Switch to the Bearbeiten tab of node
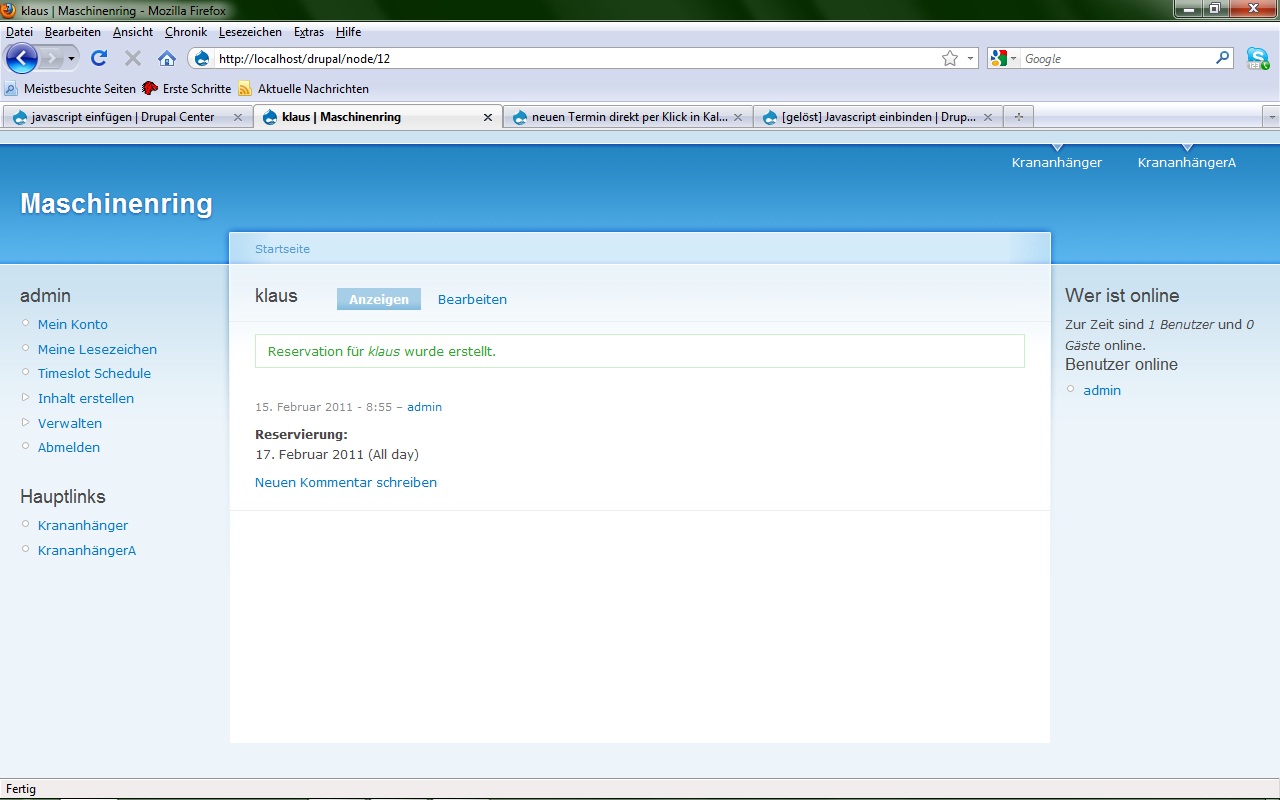 [x=472, y=299]
